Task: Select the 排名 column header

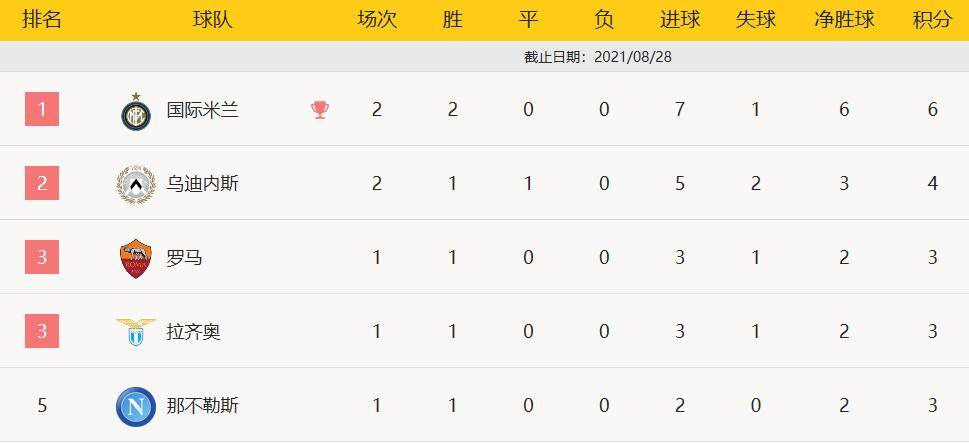Action: coord(42,20)
